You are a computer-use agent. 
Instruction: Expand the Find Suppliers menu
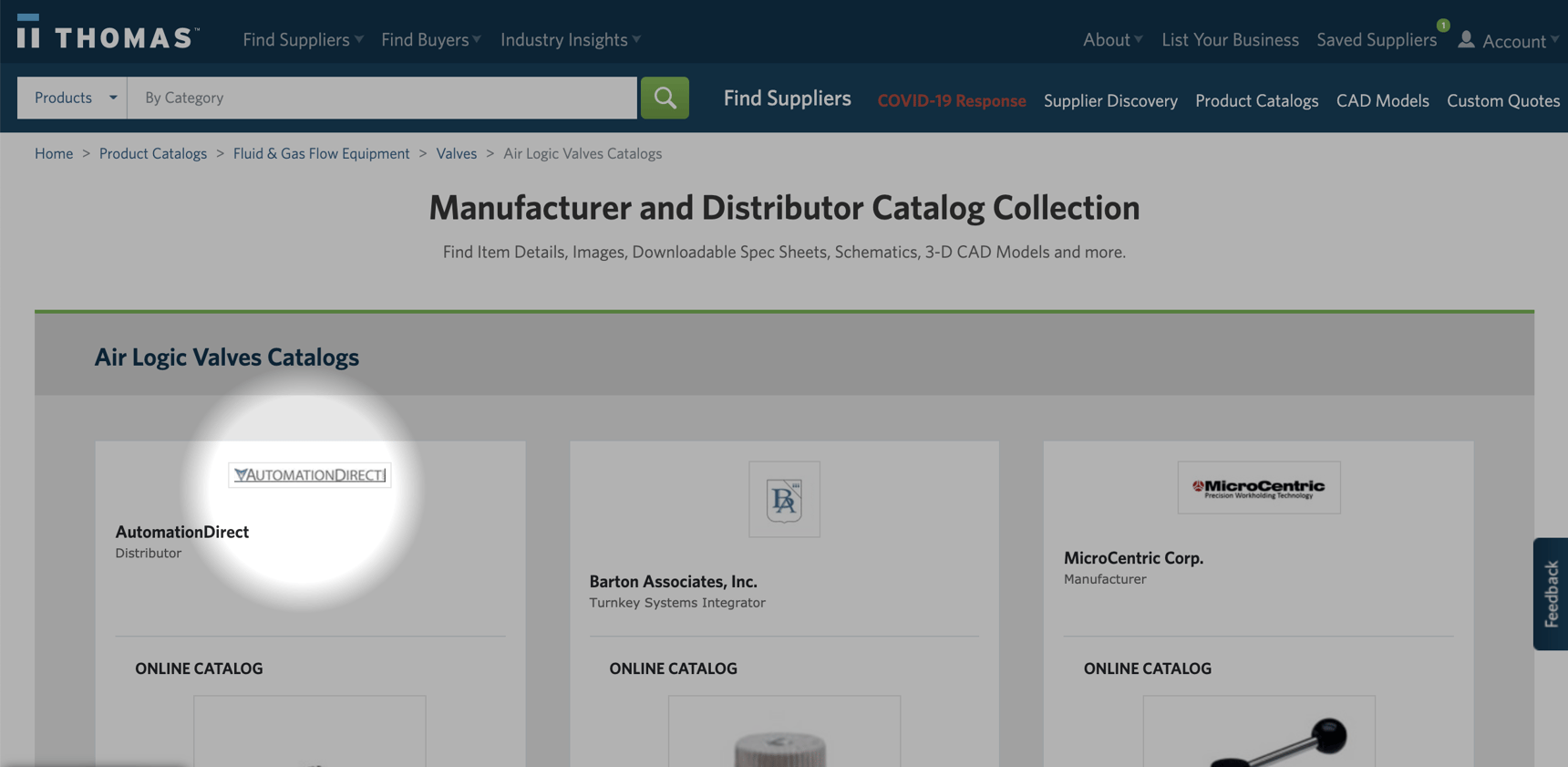pos(304,39)
